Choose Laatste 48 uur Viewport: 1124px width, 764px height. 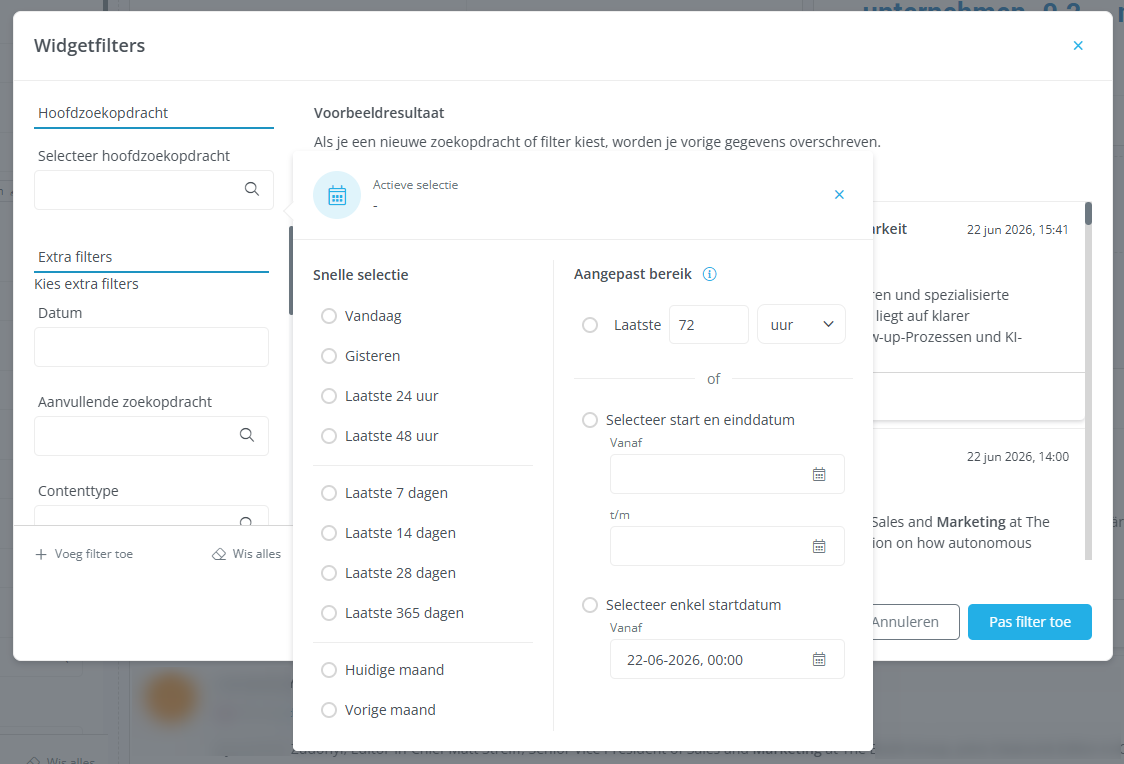click(x=329, y=436)
